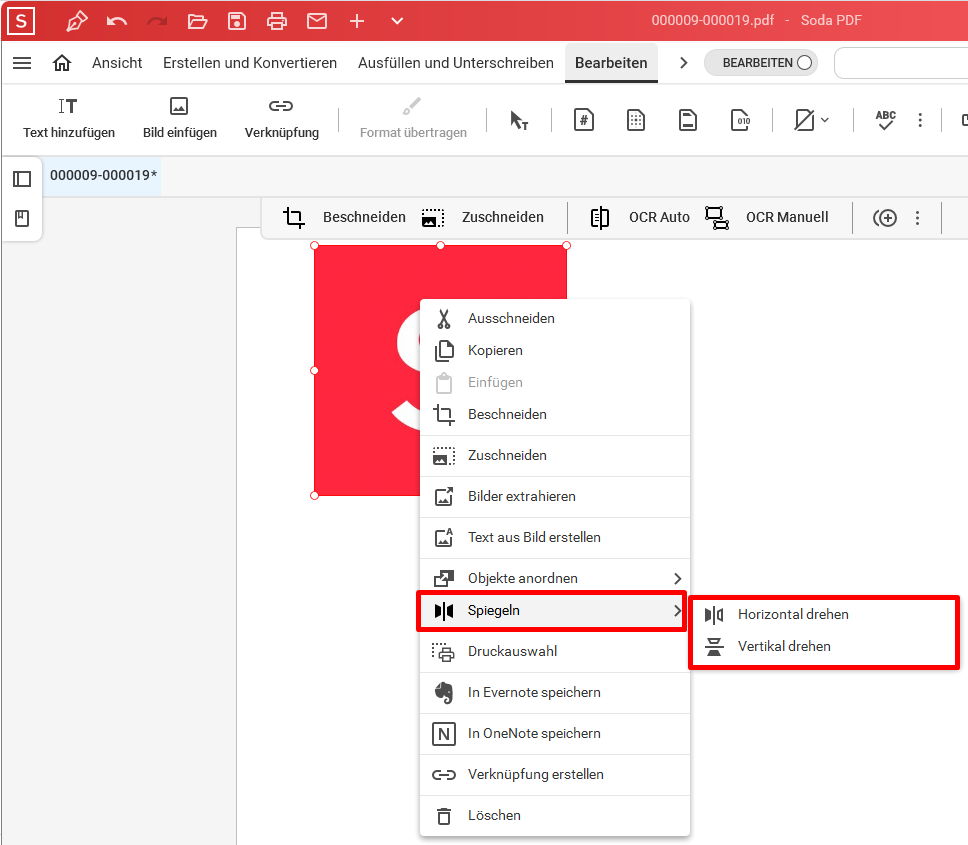Select Text aus Bild erstellen entry
Image resolution: width=968 pixels, height=845 pixels.
pyautogui.click(x=554, y=538)
